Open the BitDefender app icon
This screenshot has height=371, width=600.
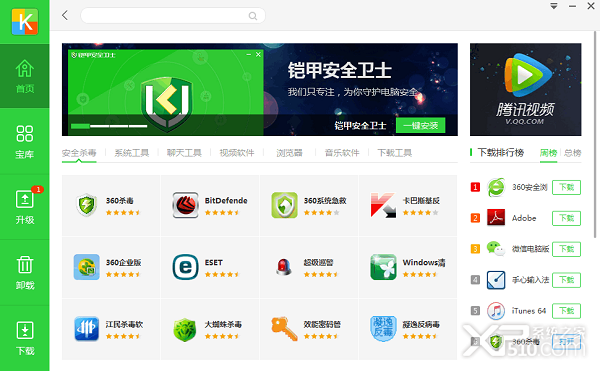pyautogui.click(x=185, y=205)
